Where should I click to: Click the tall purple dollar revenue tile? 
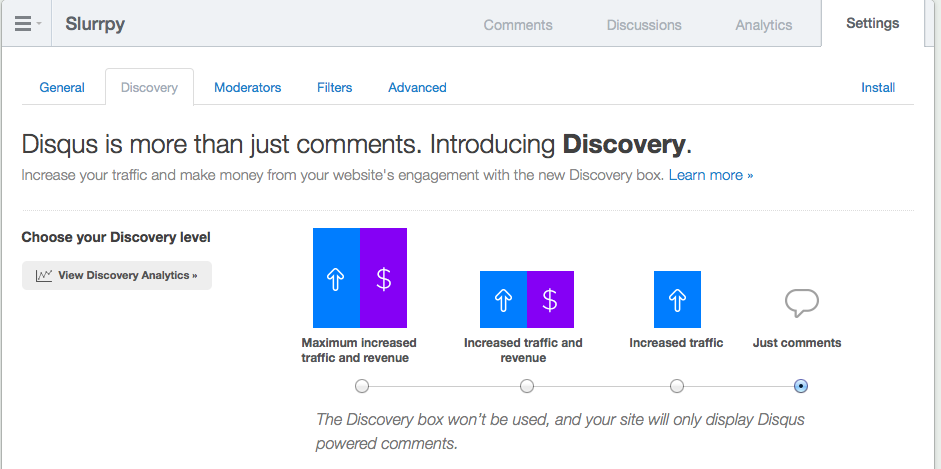point(383,278)
